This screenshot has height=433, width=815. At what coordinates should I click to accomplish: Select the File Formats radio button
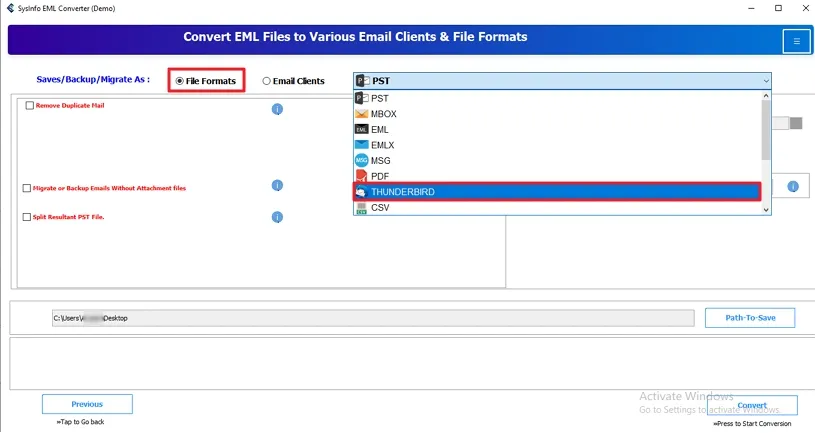coord(179,81)
